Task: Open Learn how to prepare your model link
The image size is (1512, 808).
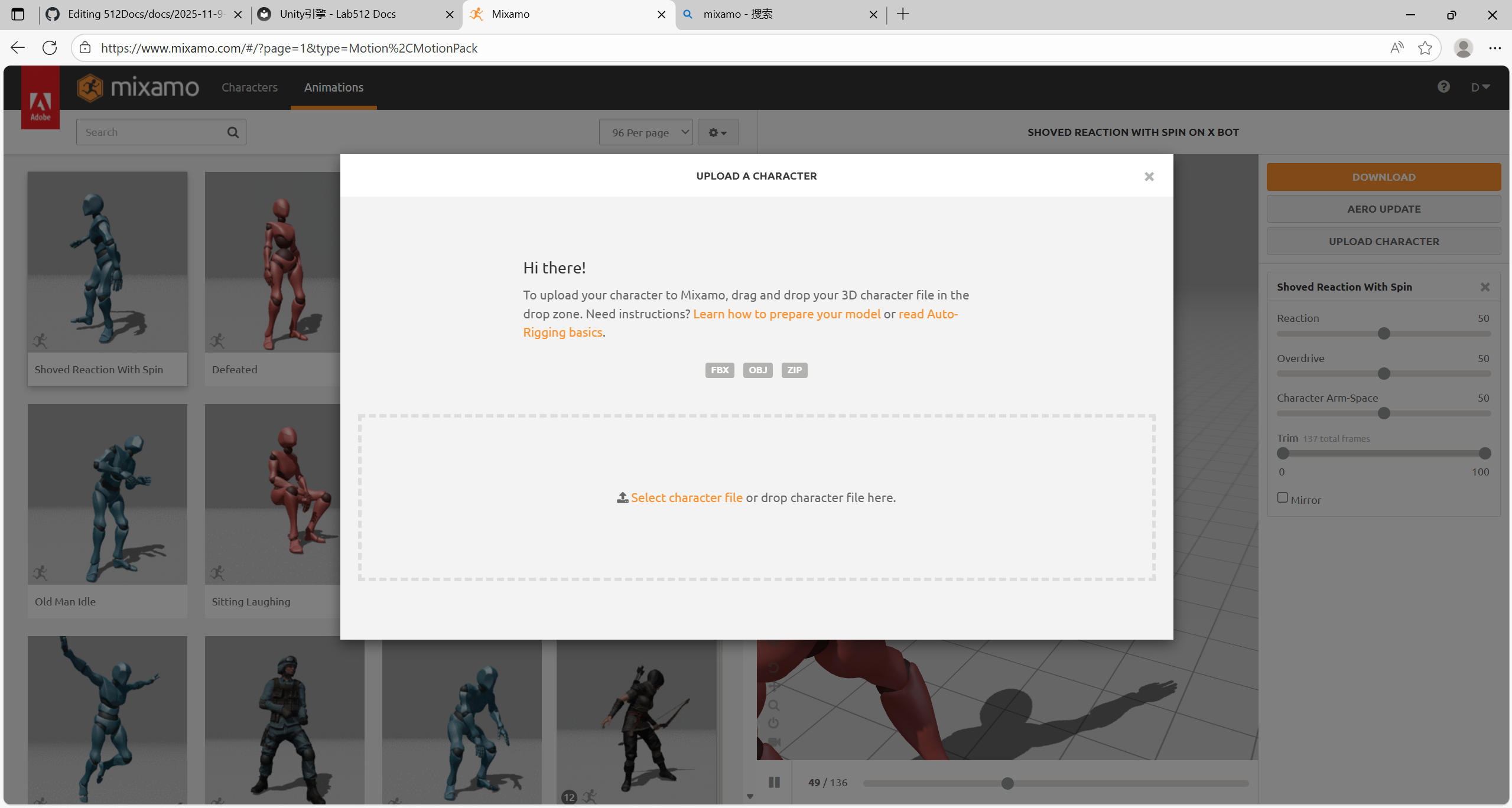Action: click(x=786, y=314)
